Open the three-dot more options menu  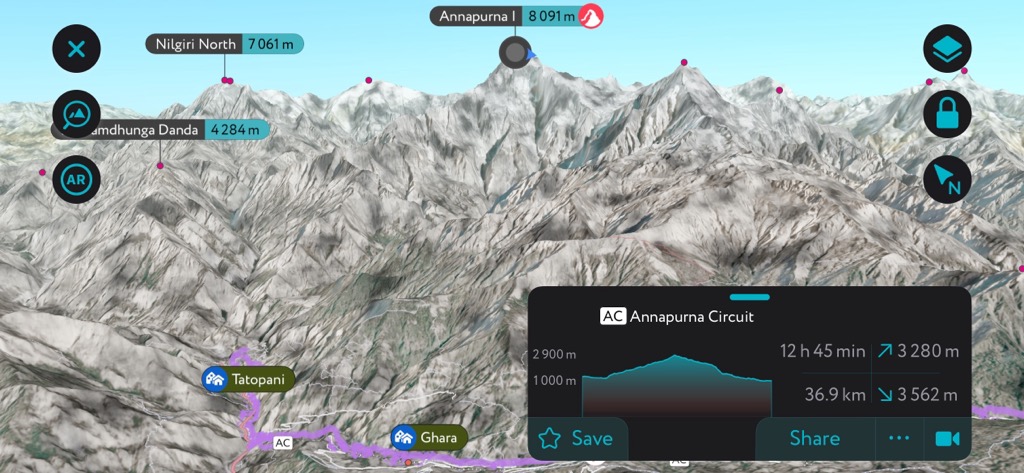click(899, 438)
